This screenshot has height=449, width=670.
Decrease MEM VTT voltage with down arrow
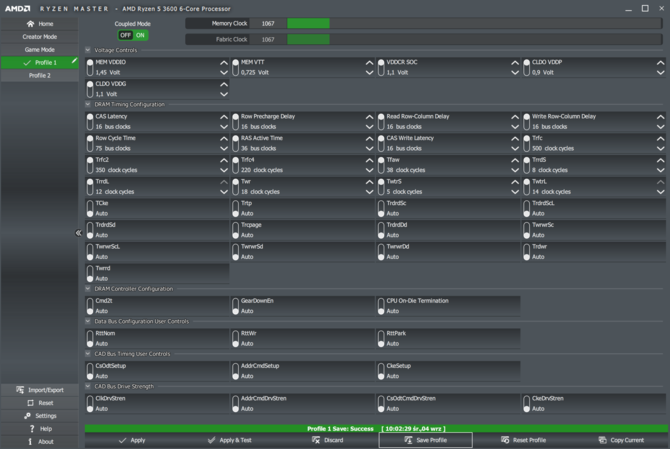370,73
